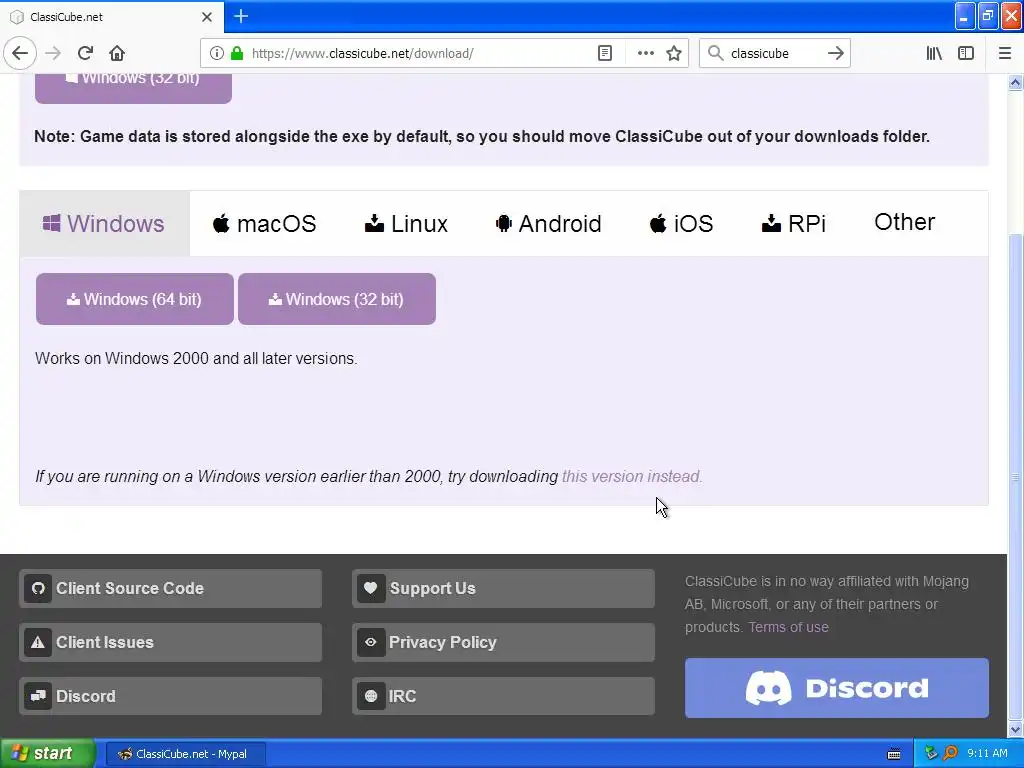The height and width of the screenshot is (768, 1024).
Task: Select ClassiCube.net - Mypal taskbar button
Action: 185,754
